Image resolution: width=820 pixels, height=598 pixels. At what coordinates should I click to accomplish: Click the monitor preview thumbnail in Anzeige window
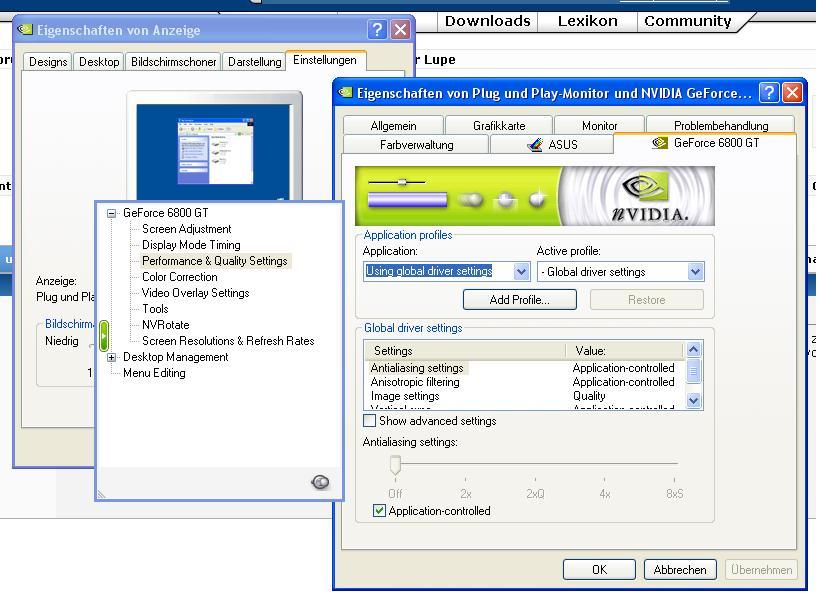click(x=214, y=149)
